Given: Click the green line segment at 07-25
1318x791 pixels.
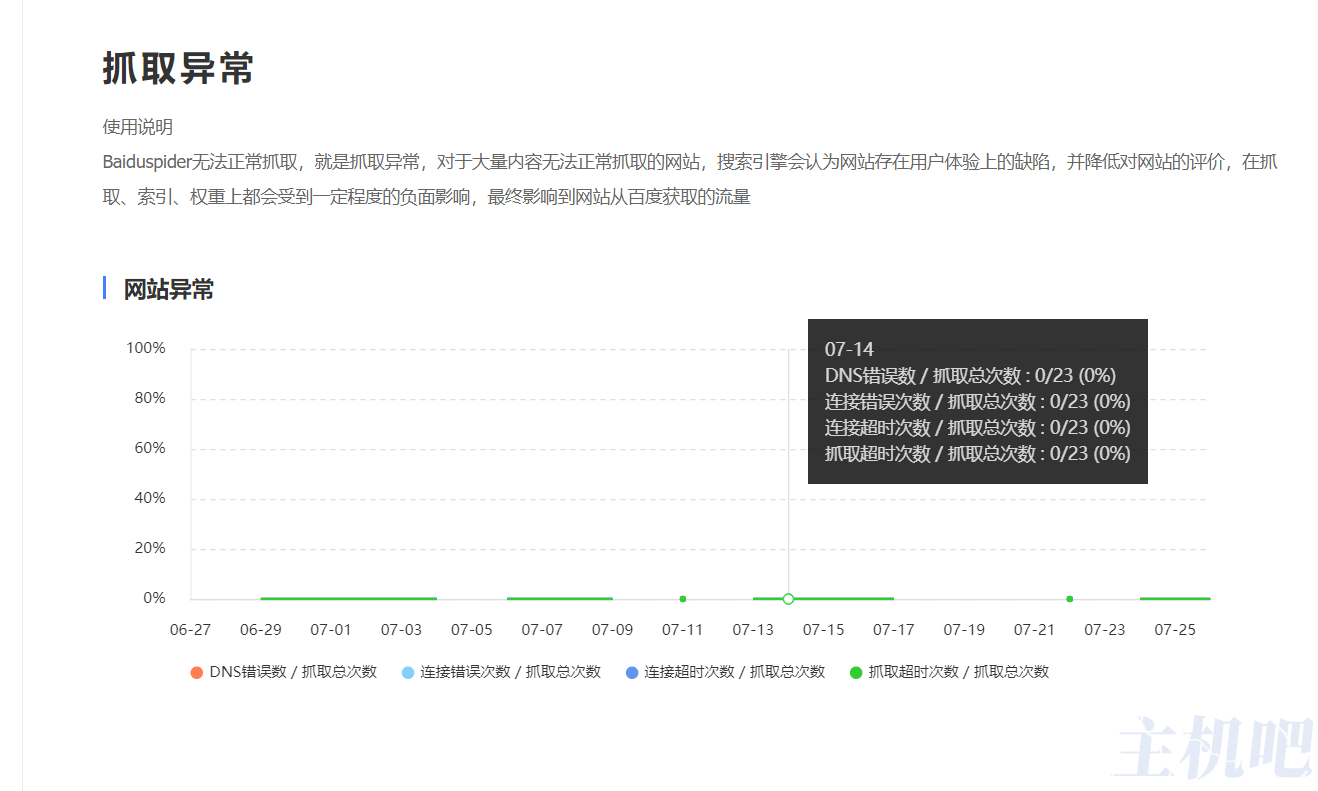Looking at the screenshot, I should tap(1175, 599).
